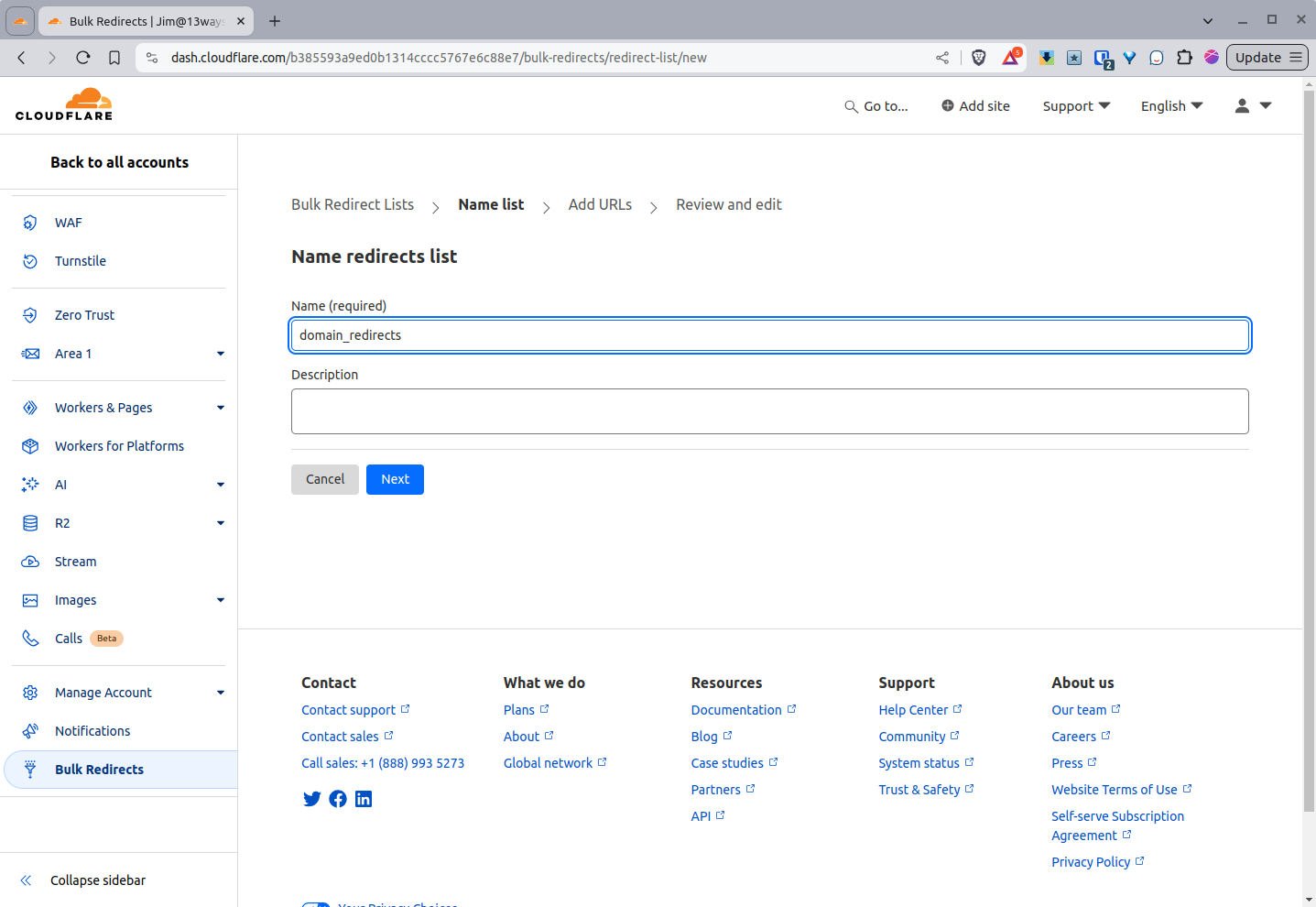Select Stream in the sidebar
Image resolution: width=1316 pixels, height=907 pixels.
click(x=73, y=562)
